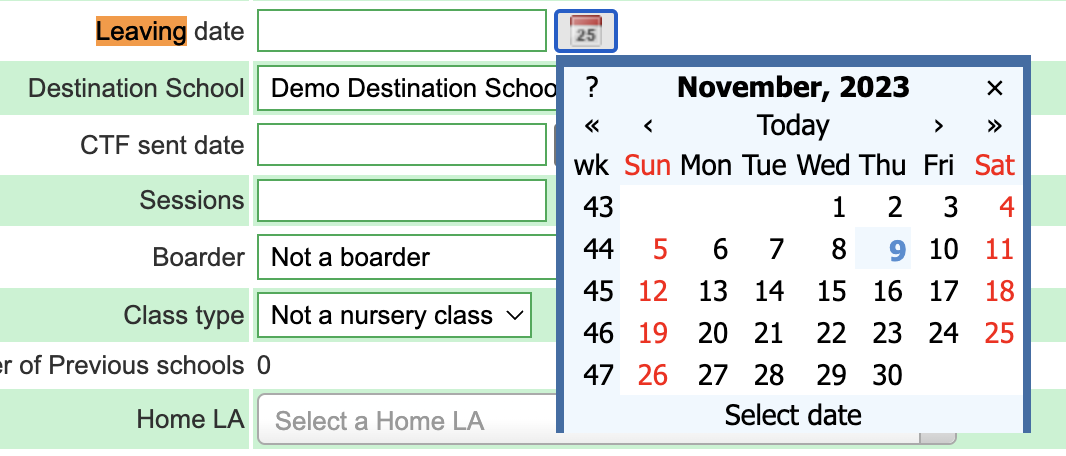
Task: Select November 9 in the calendar
Action: (883, 249)
